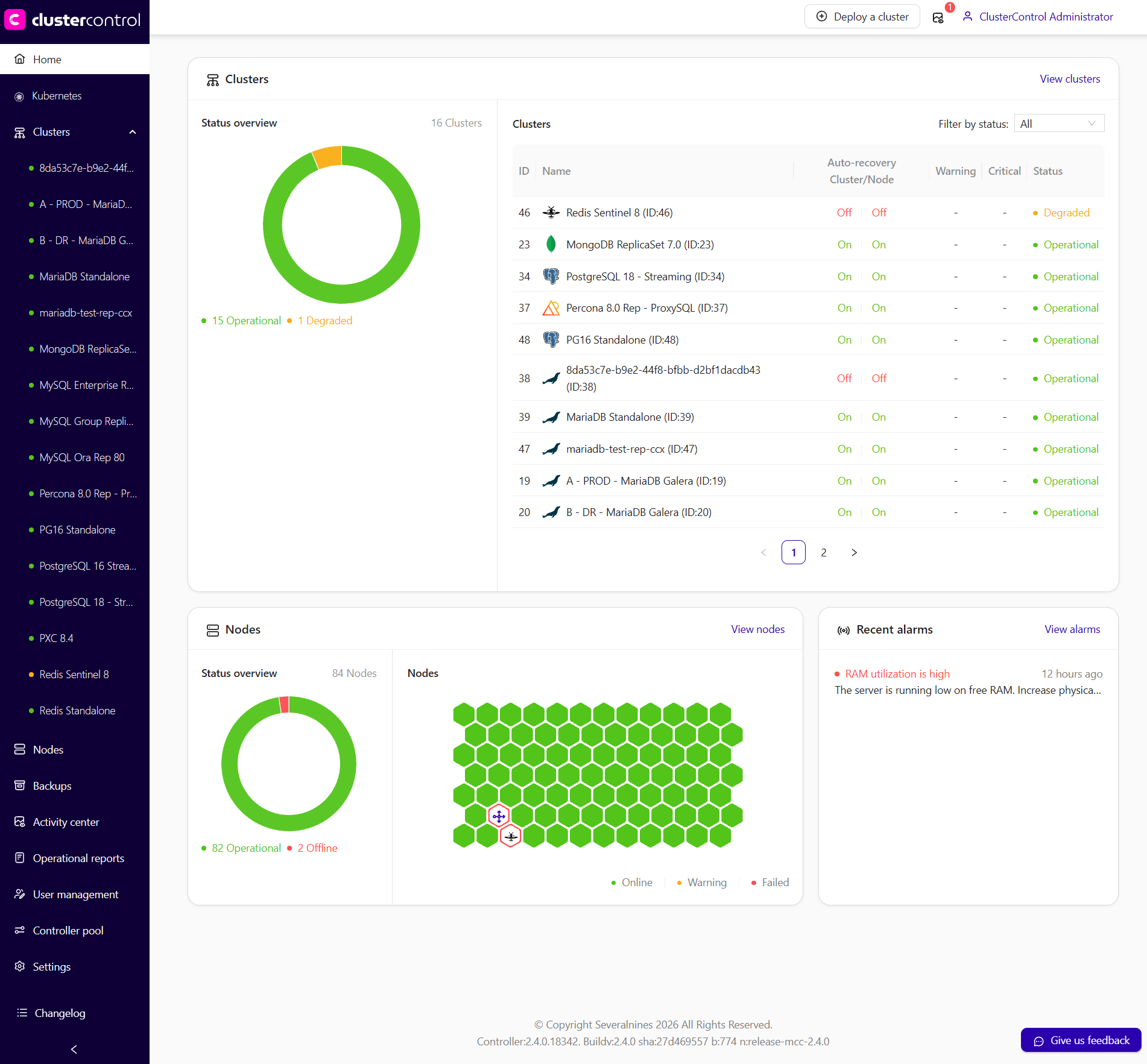Screen dimensions: 1147x1064
Task: Open Controller pool from the sidebar
Action: (75, 930)
